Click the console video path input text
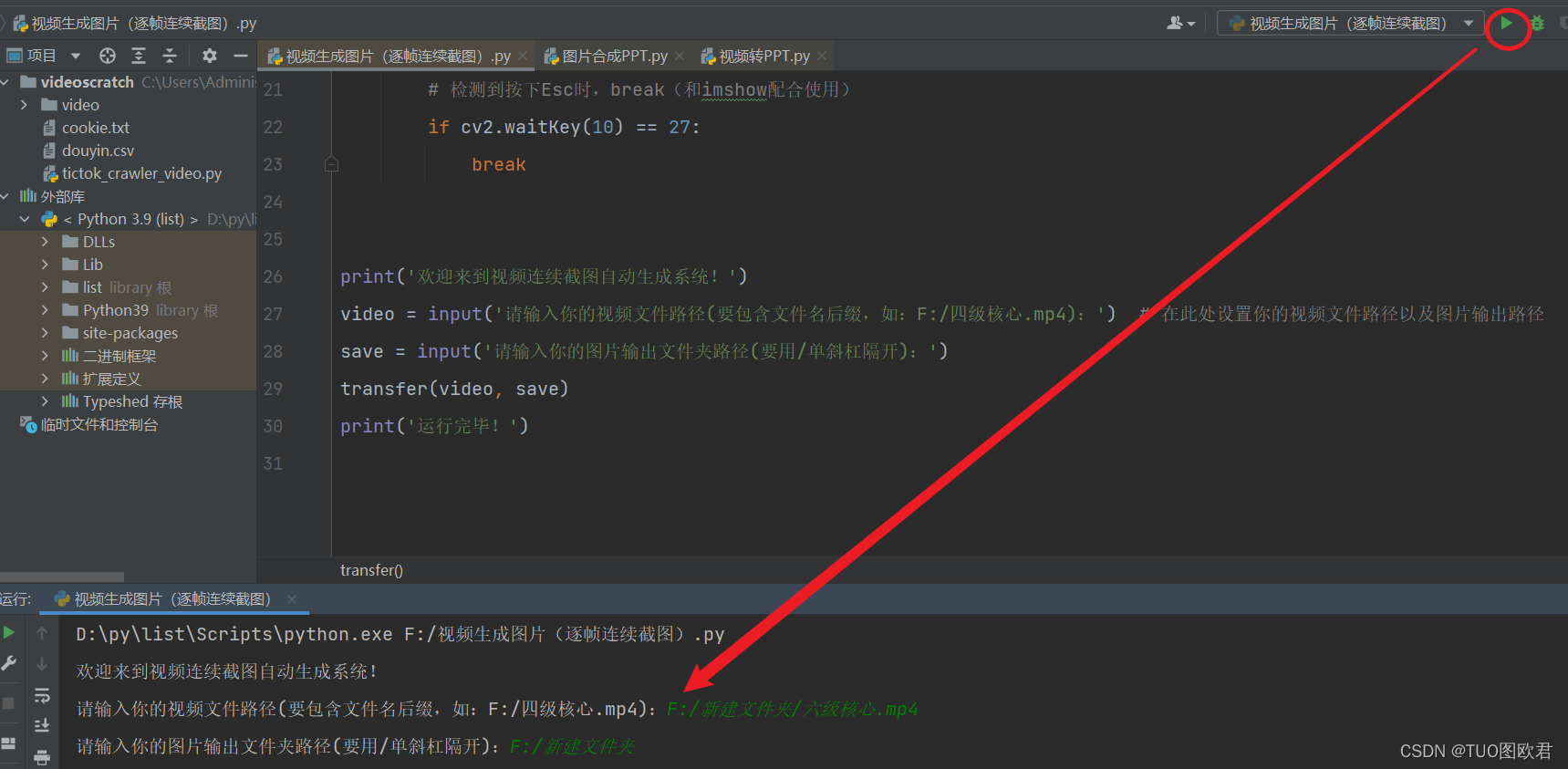The height and width of the screenshot is (769, 1568). coord(793,709)
